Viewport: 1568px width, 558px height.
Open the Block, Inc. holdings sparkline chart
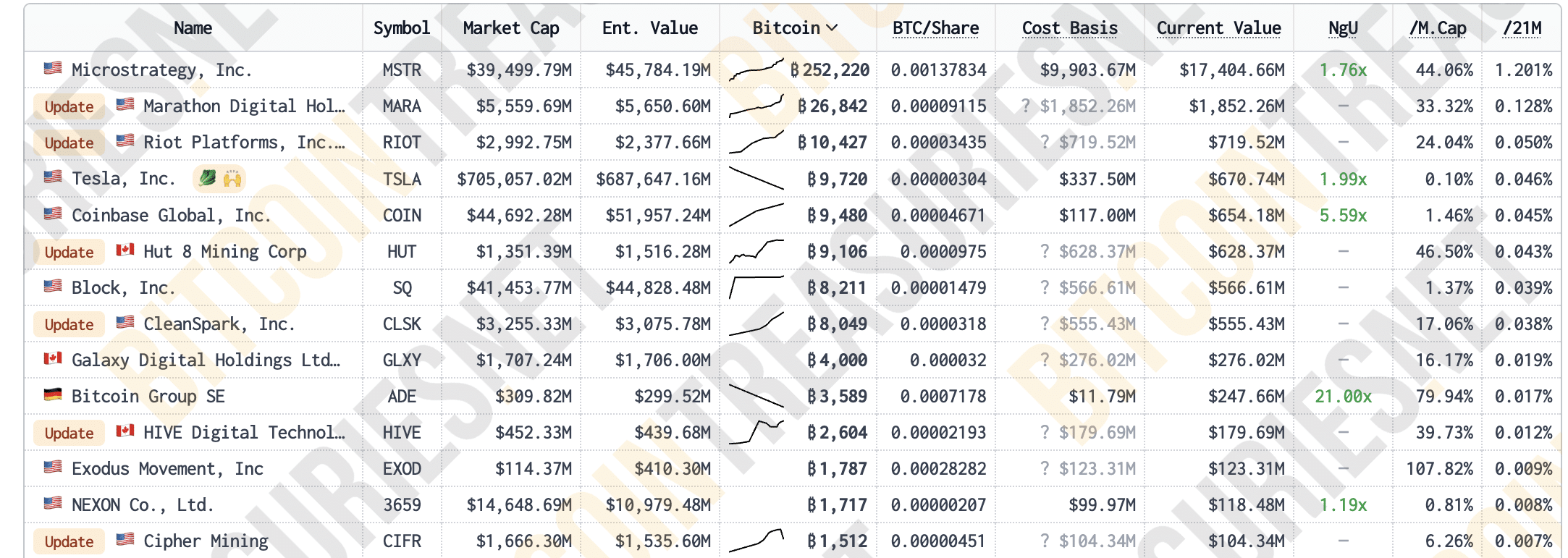tap(756, 287)
